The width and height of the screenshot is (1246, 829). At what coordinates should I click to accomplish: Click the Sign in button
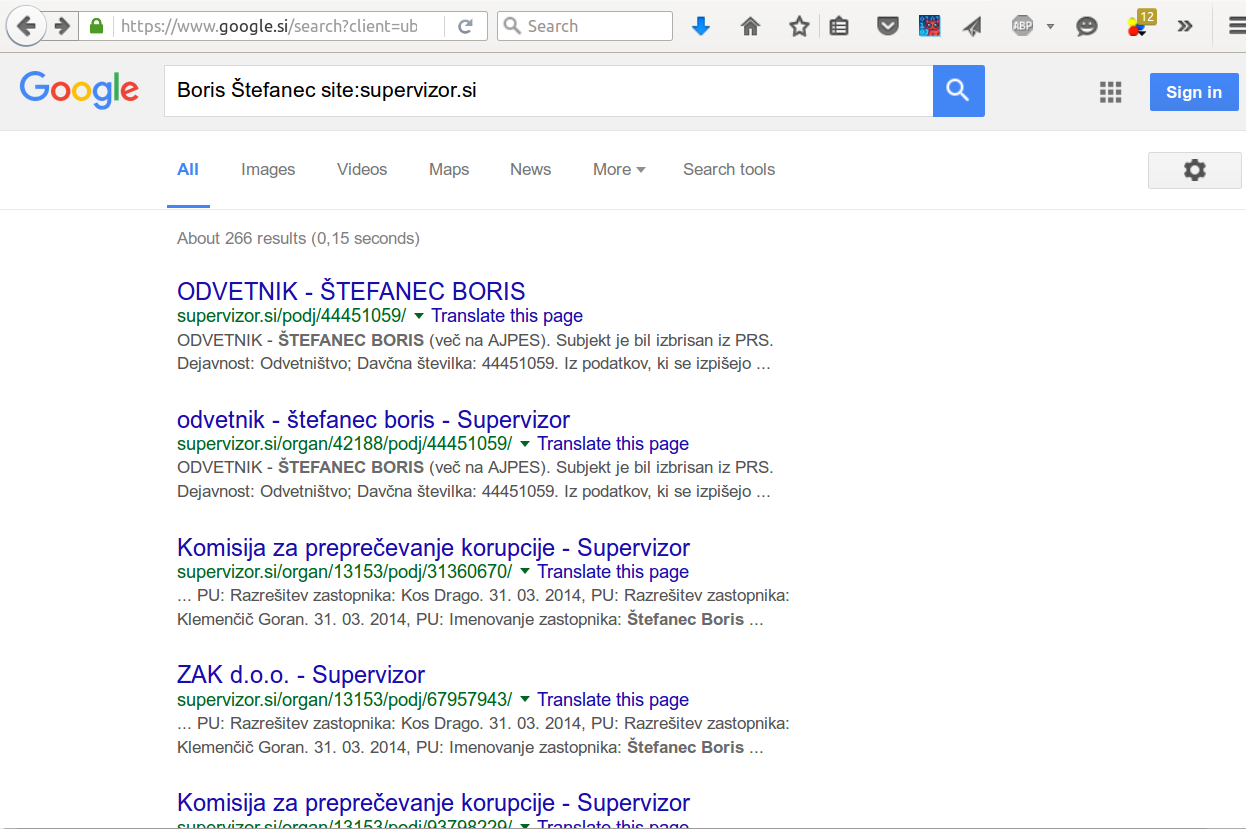[1194, 92]
